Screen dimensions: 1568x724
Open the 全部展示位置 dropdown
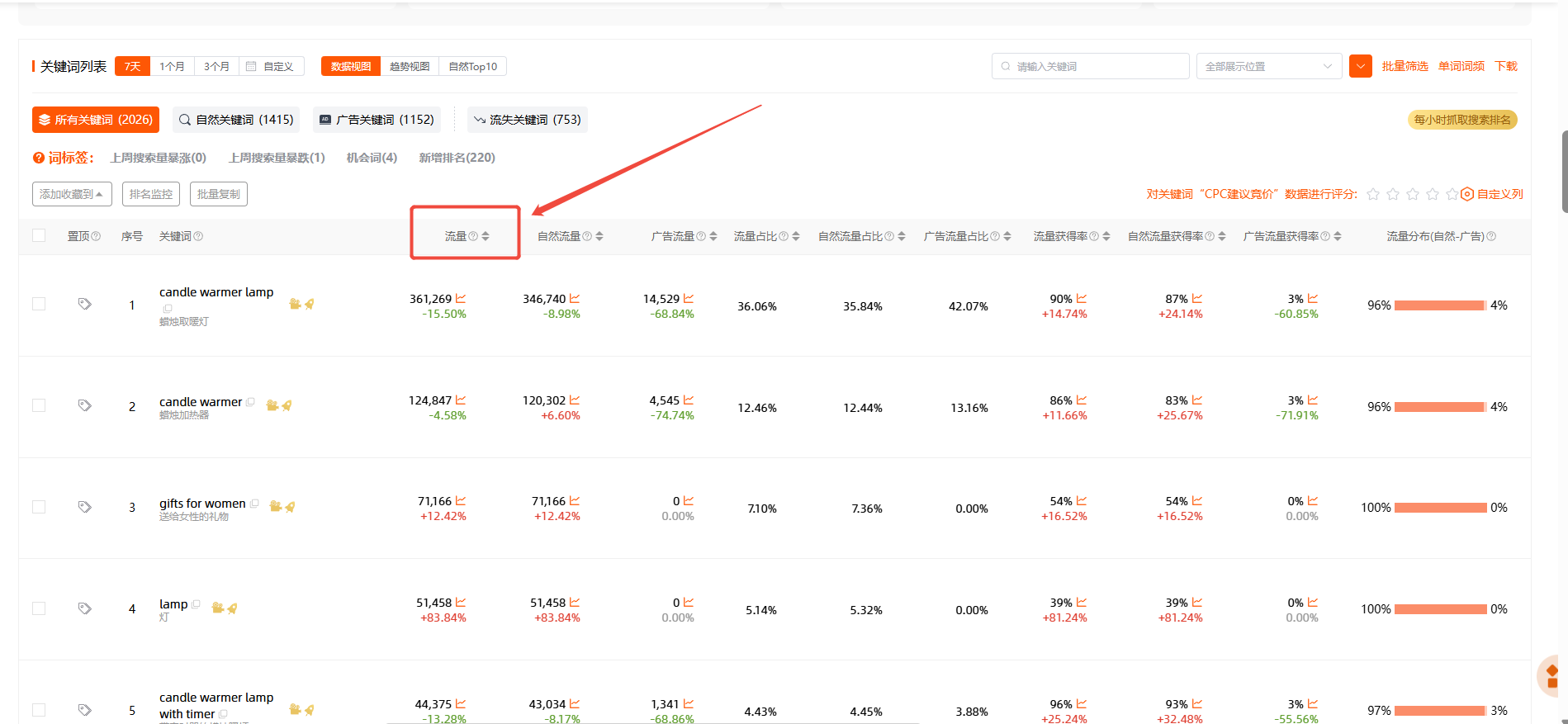(x=1268, y=66)
